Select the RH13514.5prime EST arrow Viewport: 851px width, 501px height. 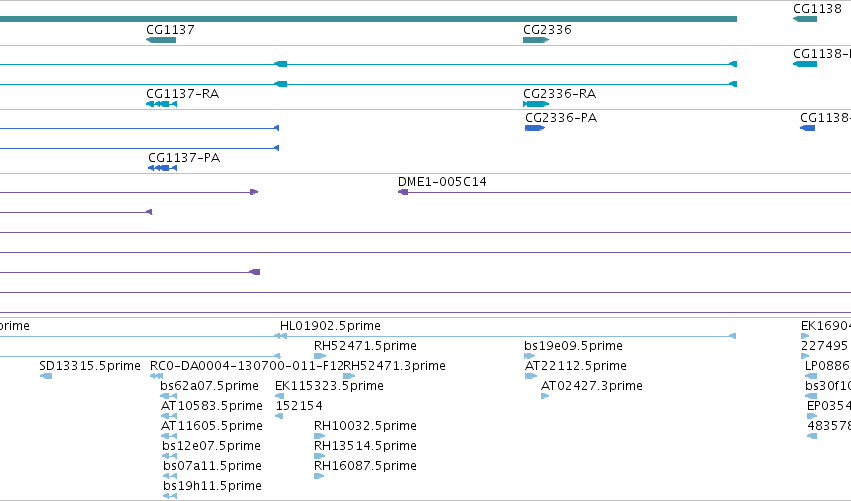pos(320,456)
